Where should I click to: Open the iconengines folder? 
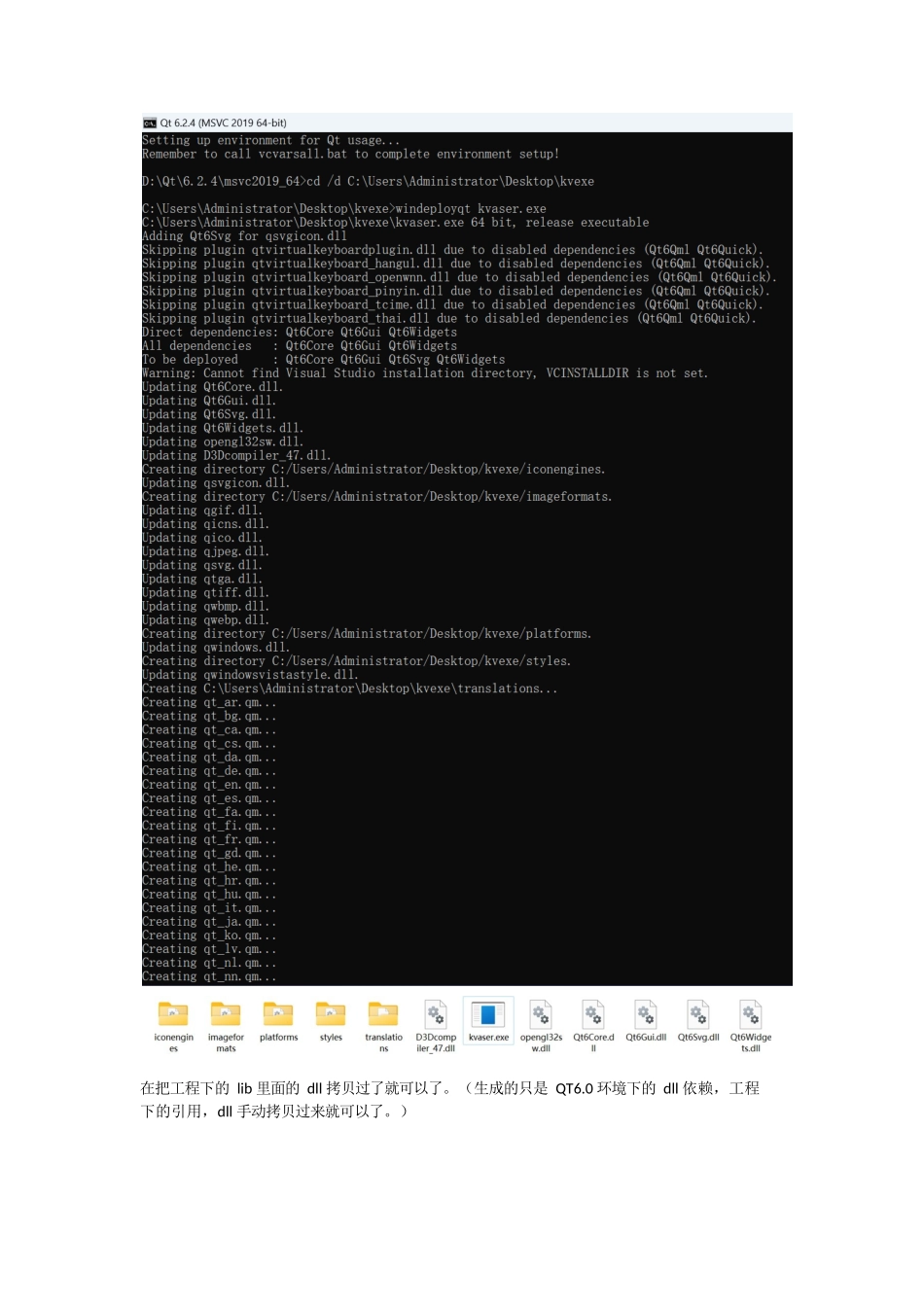pyautogui.click(x=173, y=1027)
